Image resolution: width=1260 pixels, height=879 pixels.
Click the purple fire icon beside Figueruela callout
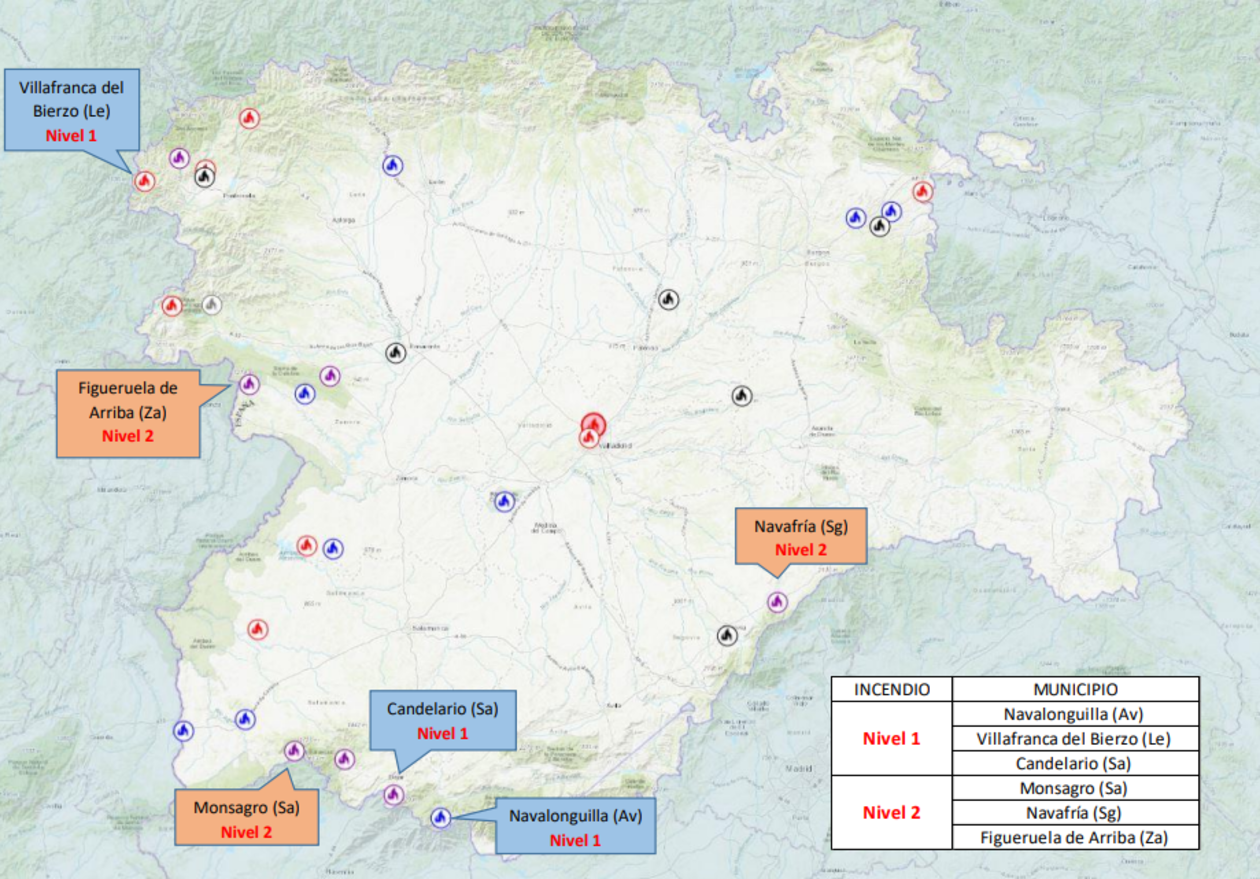point(250,384)
